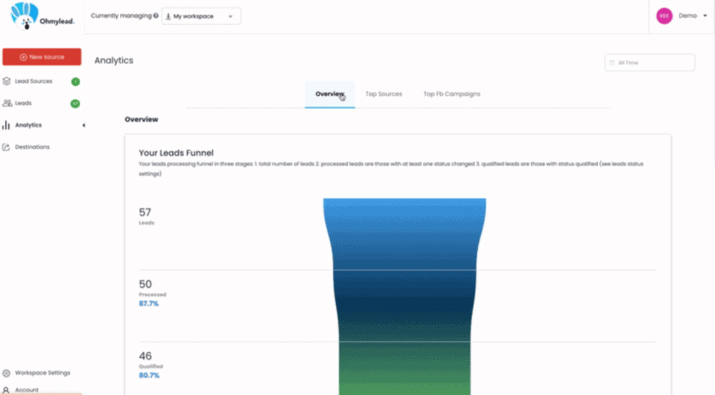This screenshot has height=395, width=715.
Task: Click the Destinations share icon
Action: click(x=6, y=147)
